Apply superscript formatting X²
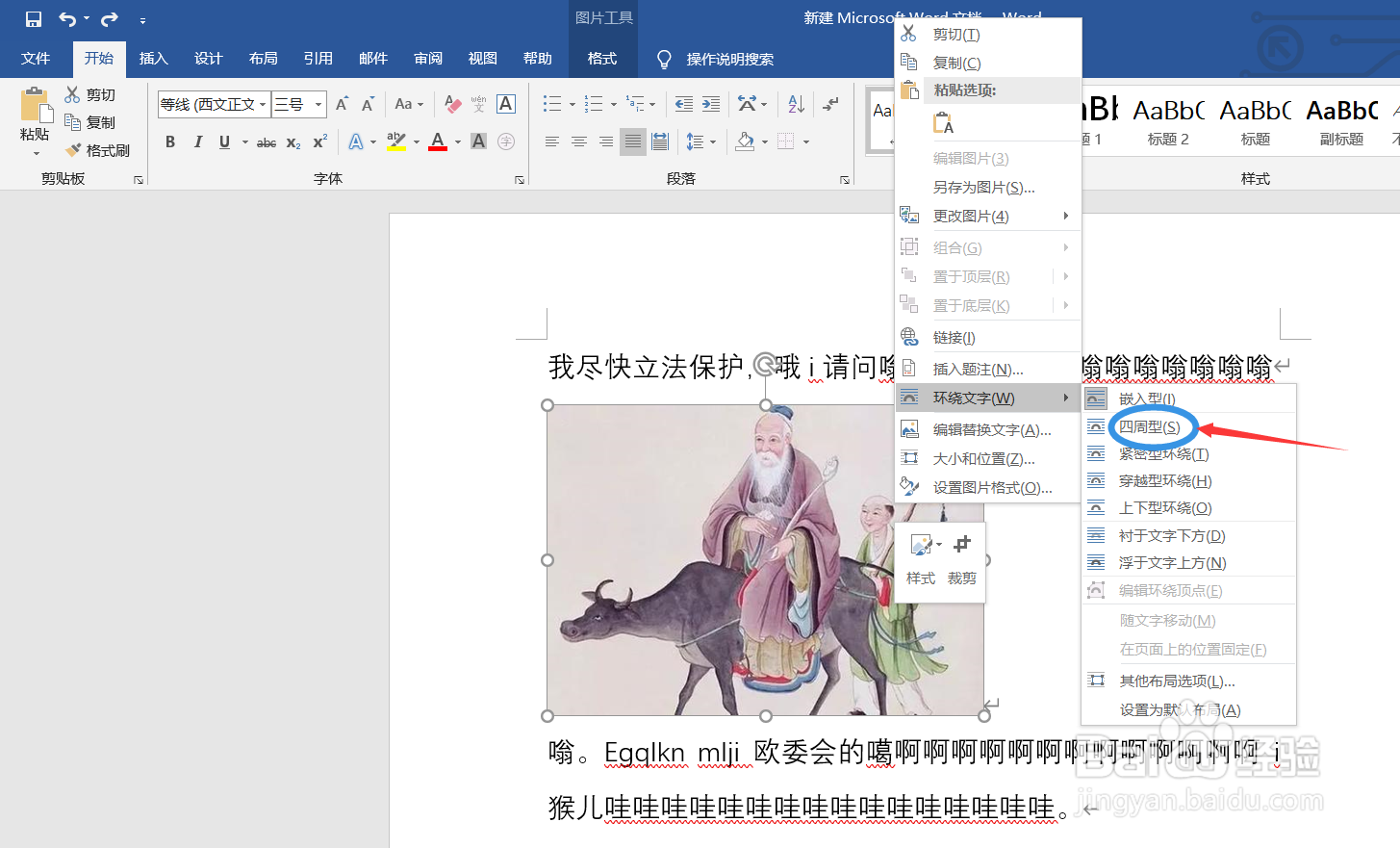Viewport: 1400px width, 848px height. coord(320,142)
